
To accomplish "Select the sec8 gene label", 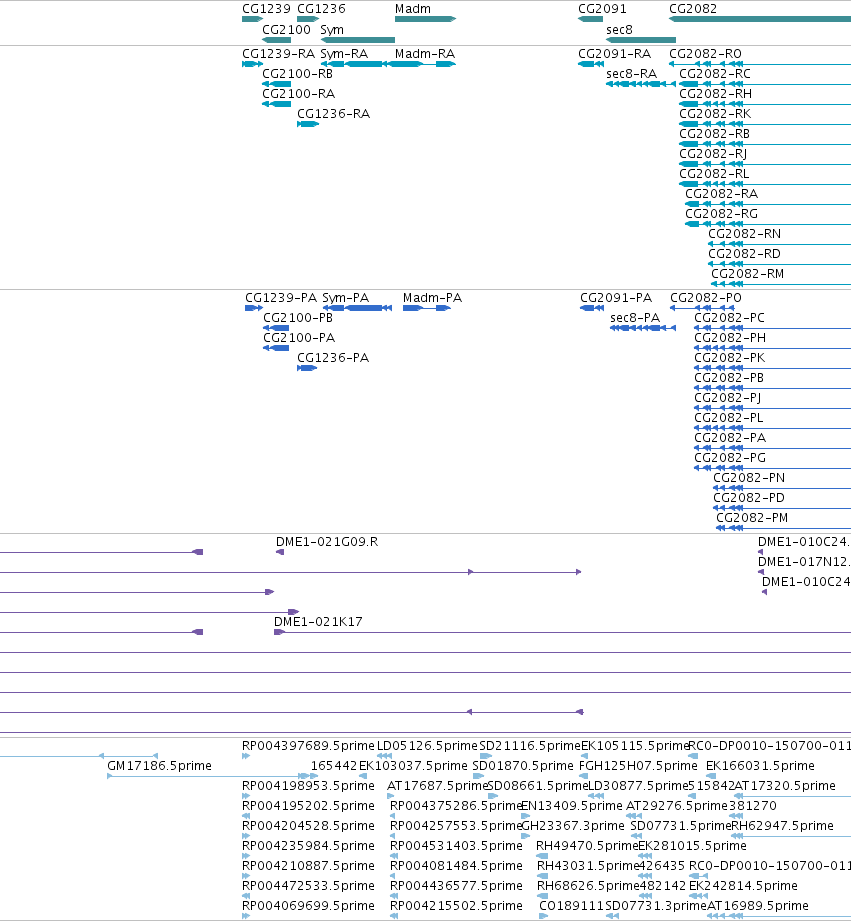I will [x=619, y=29].
